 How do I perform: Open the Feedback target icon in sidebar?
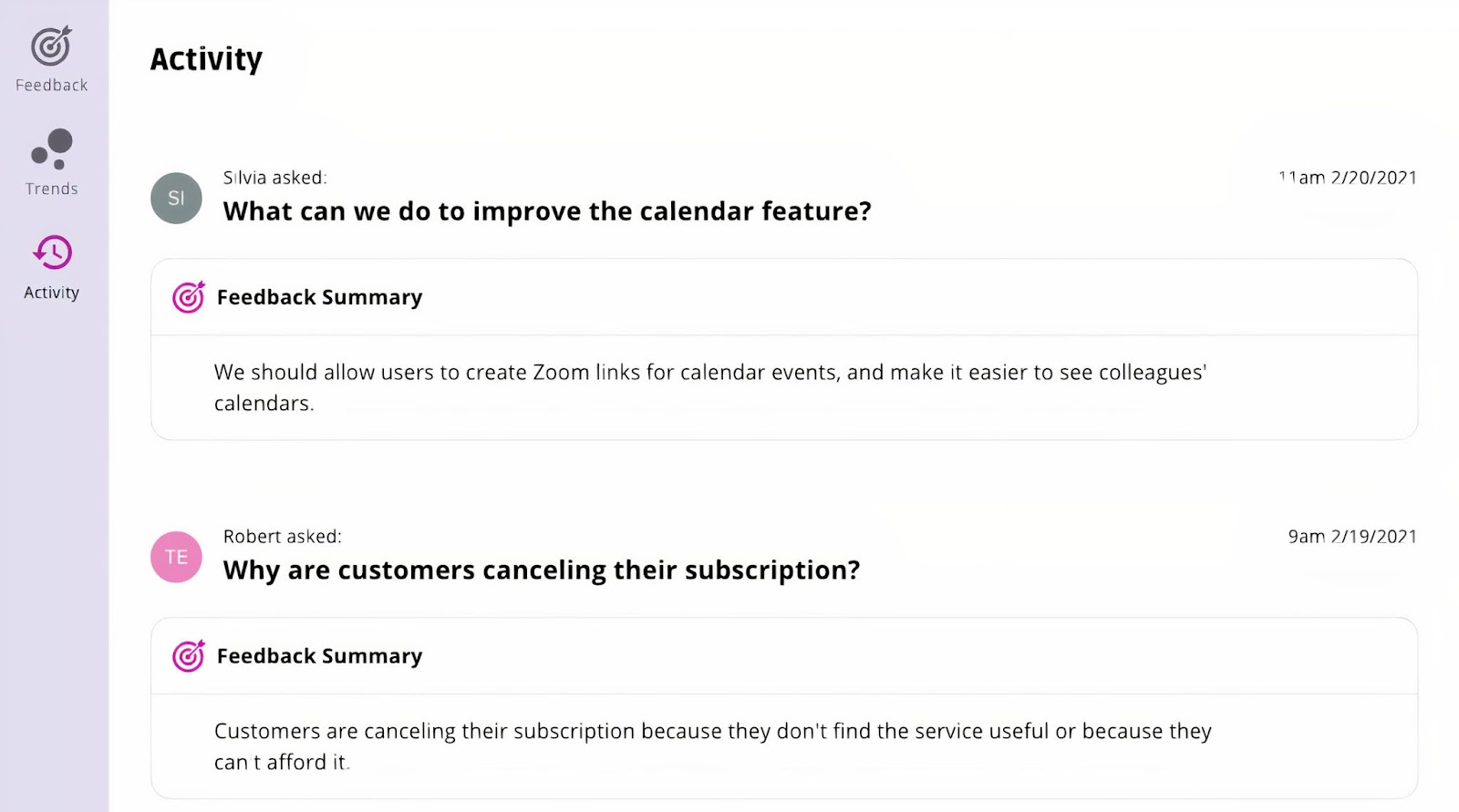51,46
